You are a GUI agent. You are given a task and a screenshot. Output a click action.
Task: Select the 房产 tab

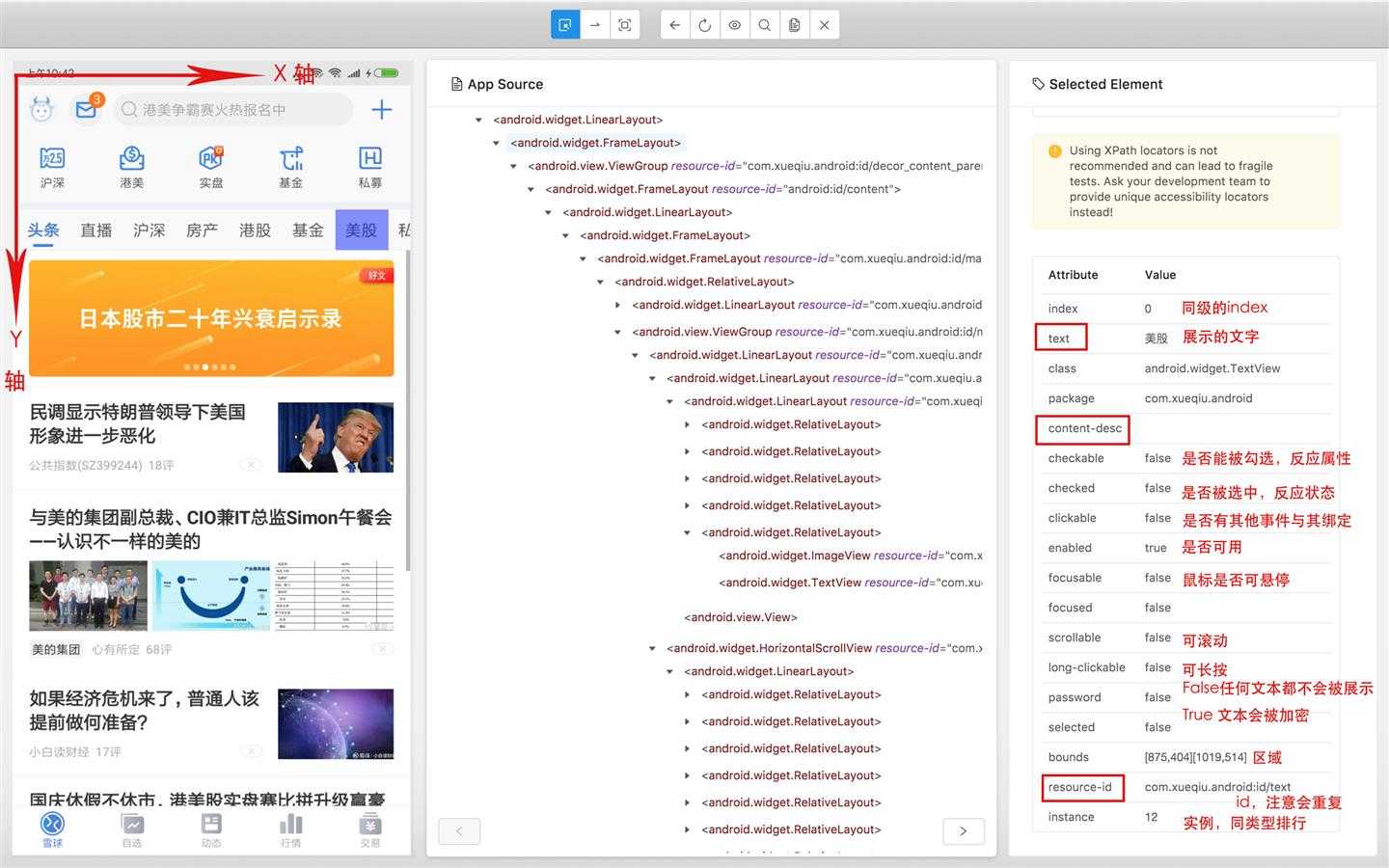pos(203,230)
